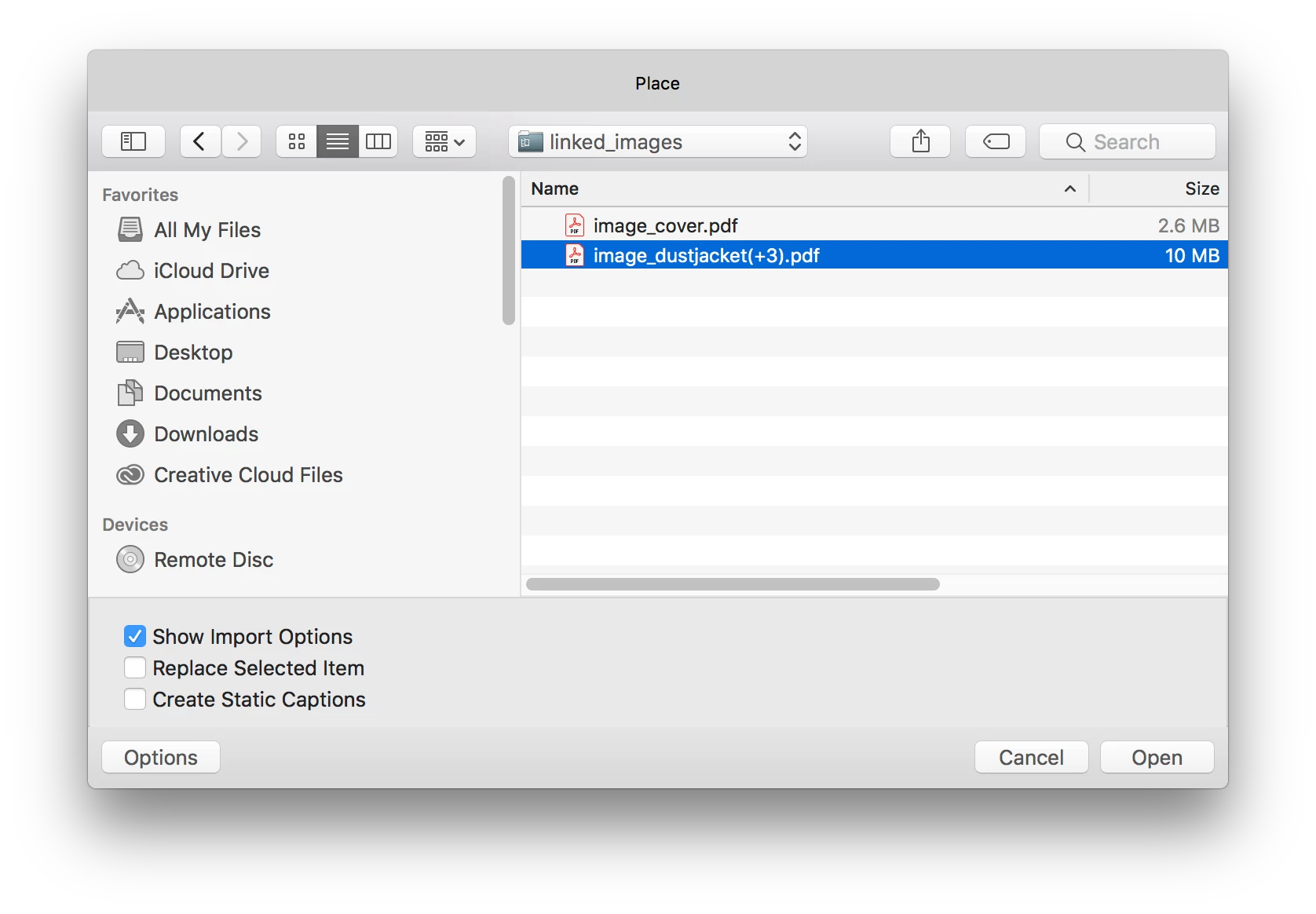Click the Remote Disc icon
The image size is (1316, 914).
(x=130, y=560)
